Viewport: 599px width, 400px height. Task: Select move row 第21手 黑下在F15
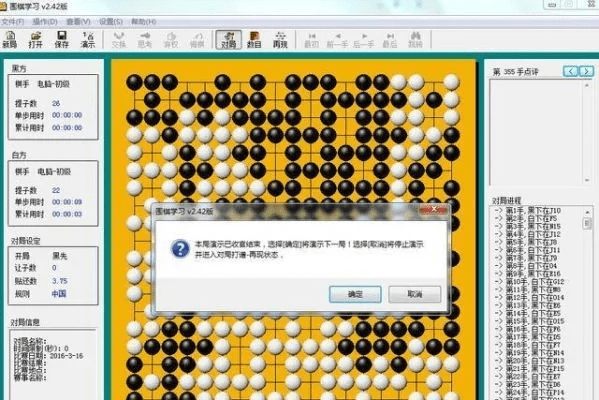point(529,368)
